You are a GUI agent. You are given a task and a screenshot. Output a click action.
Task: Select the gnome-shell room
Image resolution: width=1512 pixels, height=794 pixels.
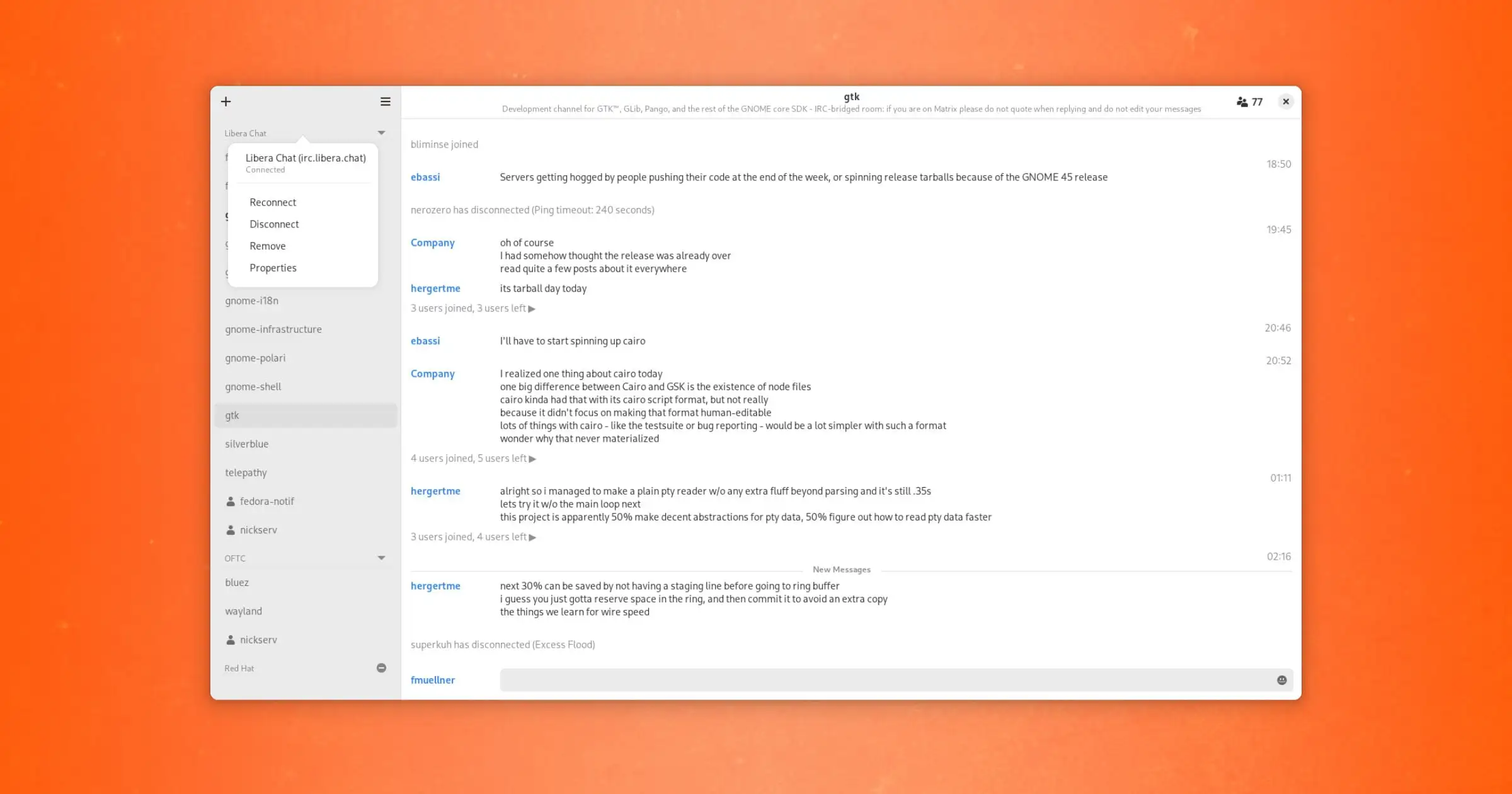(x=306, y=386)
